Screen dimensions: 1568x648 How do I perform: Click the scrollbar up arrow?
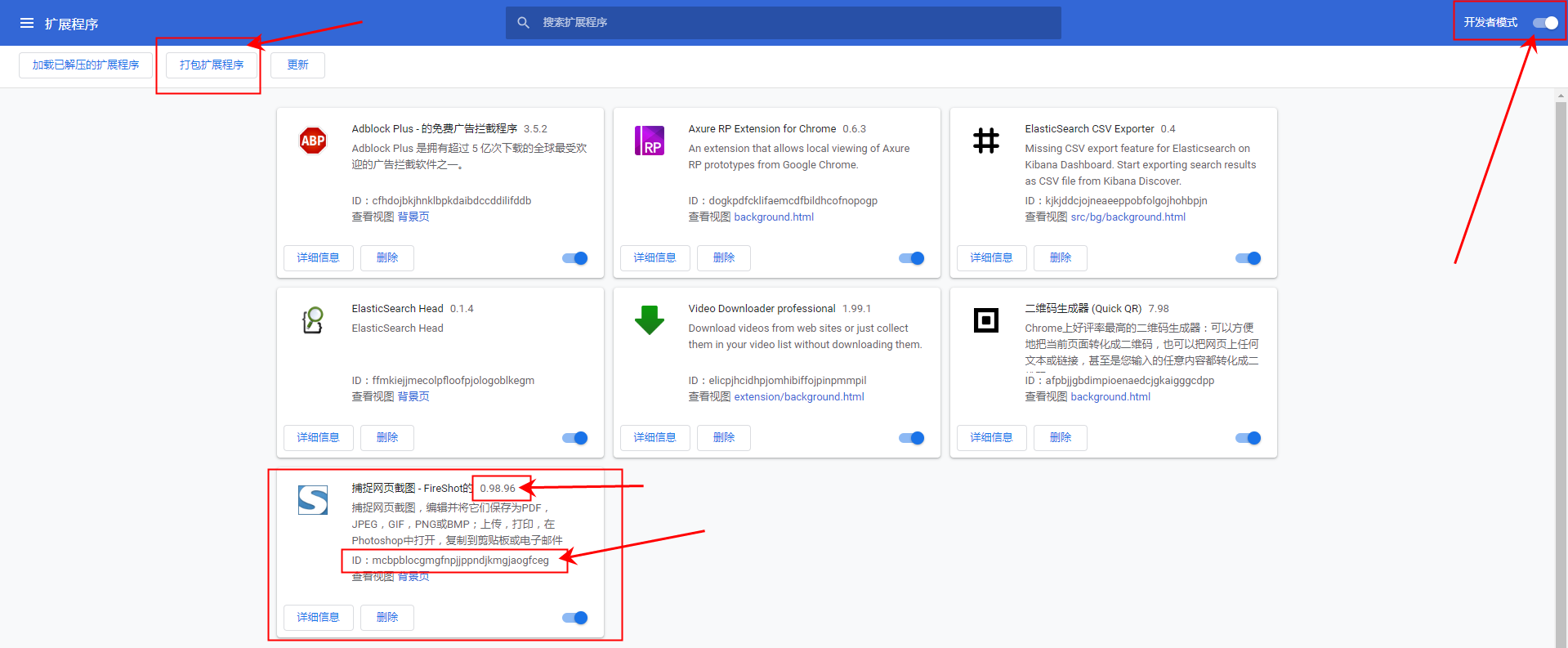coord(1561,95)
